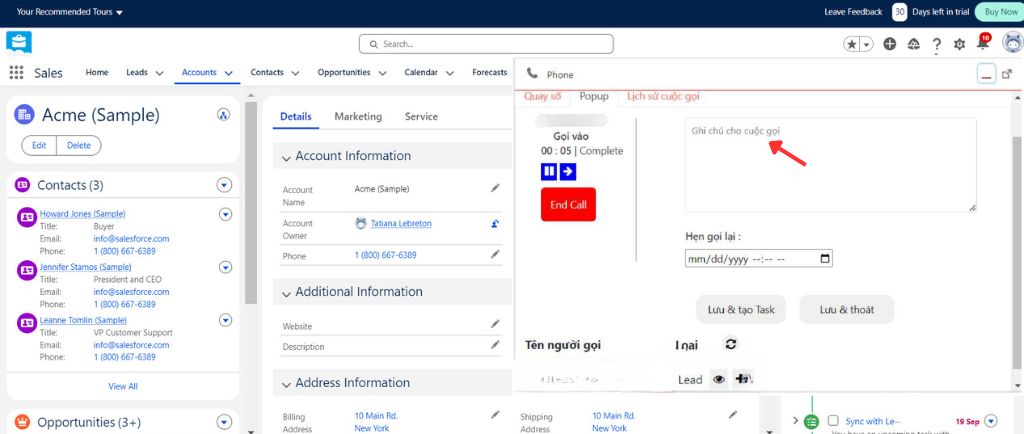Click the Global Actions plus icon
The height and width of the screenshot is (434, 1024).
(x=889, y=44)
